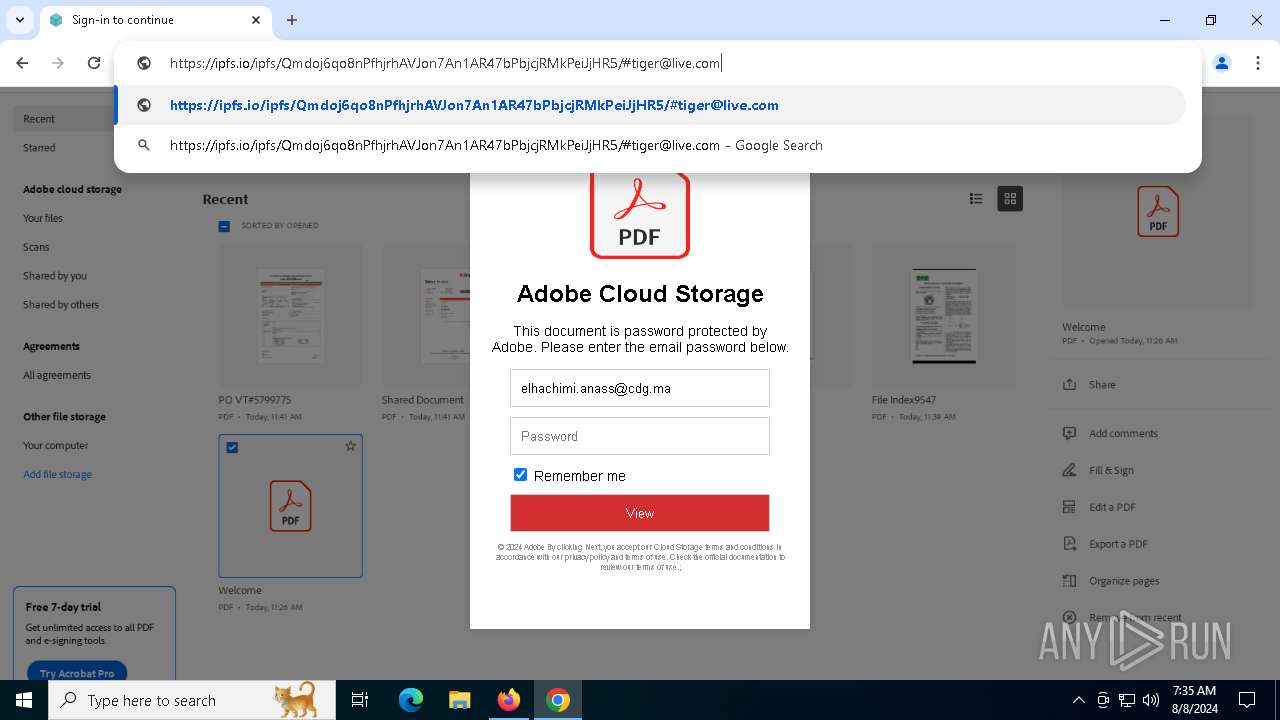Click the Add file storage link
Viewport: 1280px width, 720px height.
coord(58,475)
